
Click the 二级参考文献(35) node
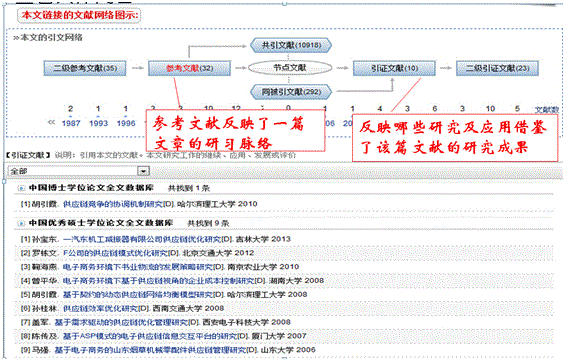[85, 68]
